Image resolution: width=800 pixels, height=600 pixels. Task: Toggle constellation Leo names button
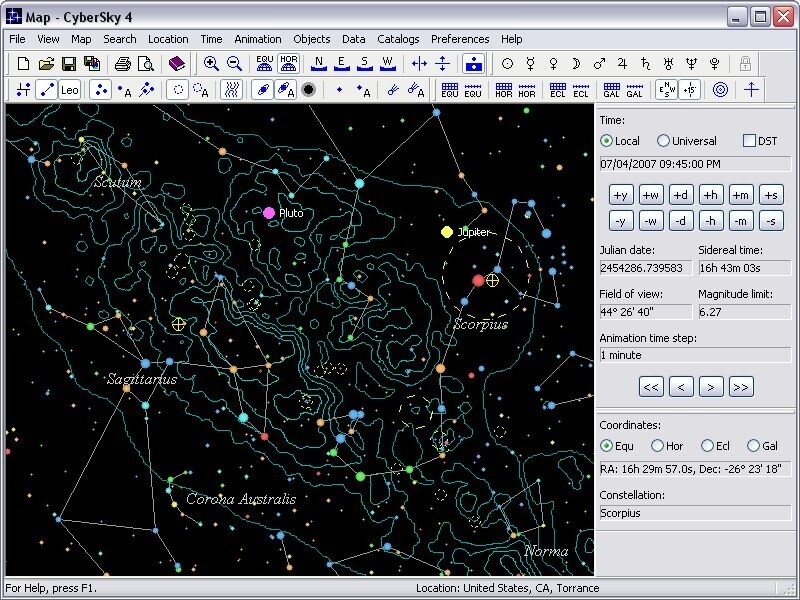point(69,90)
